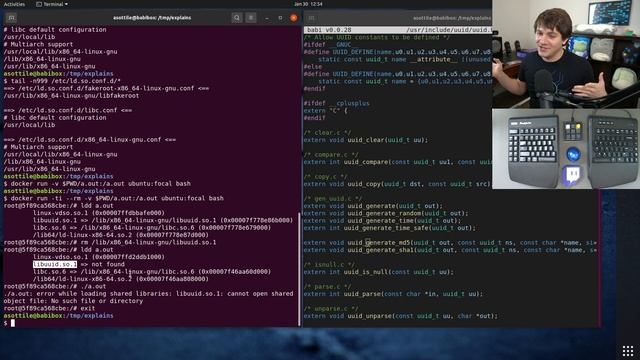
Task: Click 'extern void uuid_generate(uuid_t out);' line
Action: (373, 206)
